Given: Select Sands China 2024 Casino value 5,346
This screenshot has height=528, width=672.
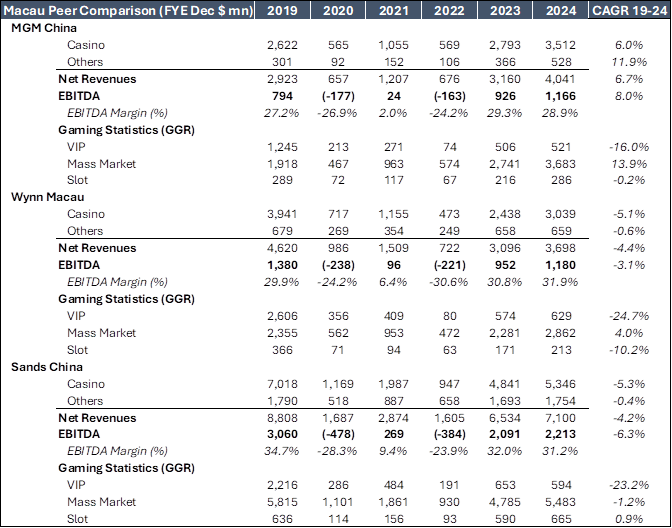Looking at the screenshot, I should pyautogui.click(x=561, y=384).
